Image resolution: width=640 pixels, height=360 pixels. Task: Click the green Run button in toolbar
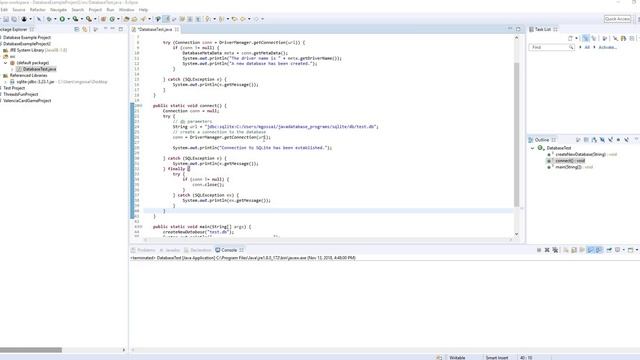click(x=62, y=19)
